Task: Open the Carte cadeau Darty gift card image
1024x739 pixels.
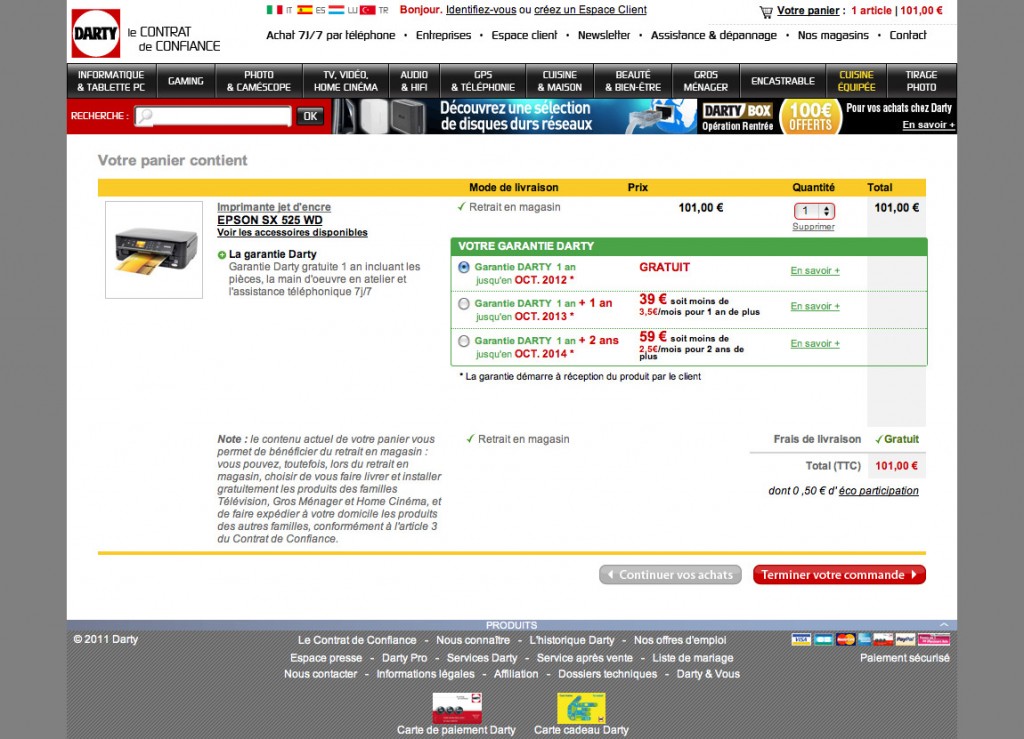Action: 581,708
